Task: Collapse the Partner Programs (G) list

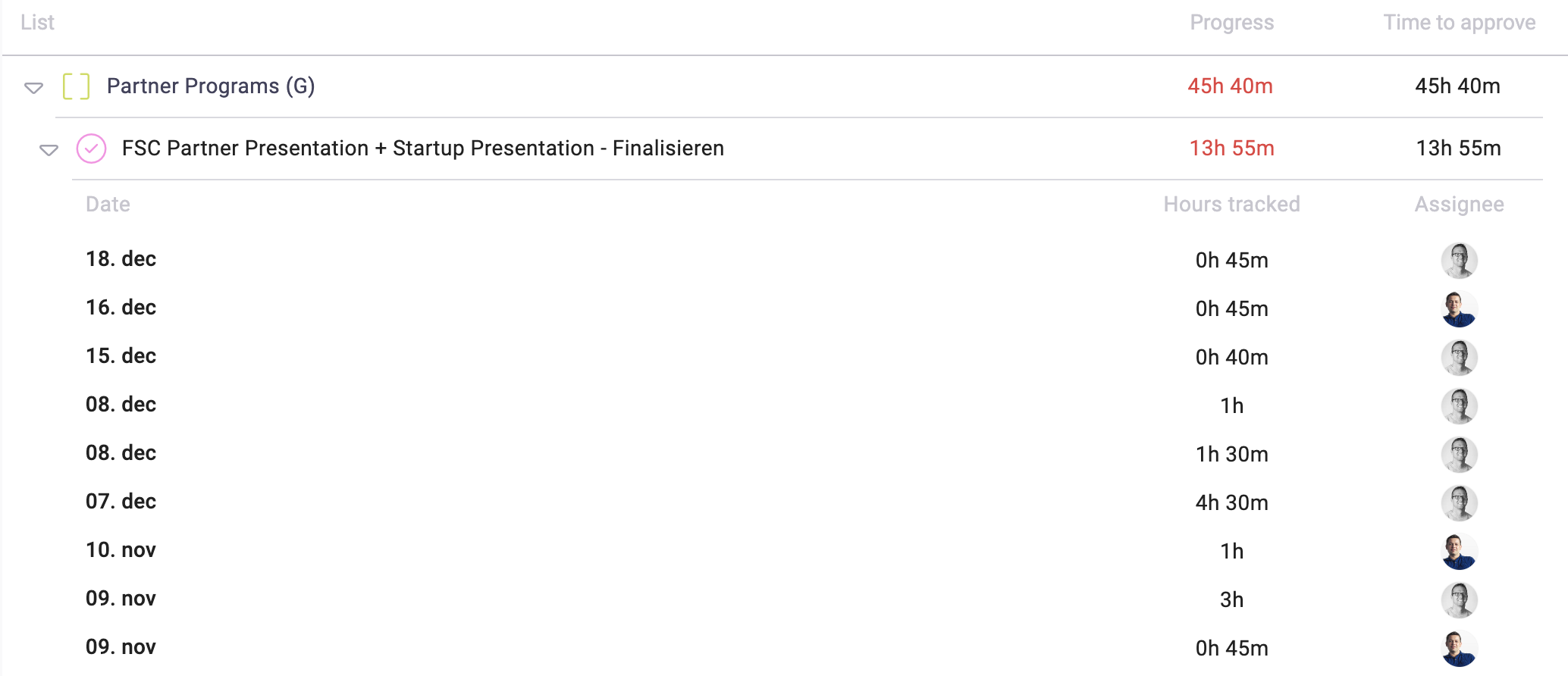Action: 33,88
